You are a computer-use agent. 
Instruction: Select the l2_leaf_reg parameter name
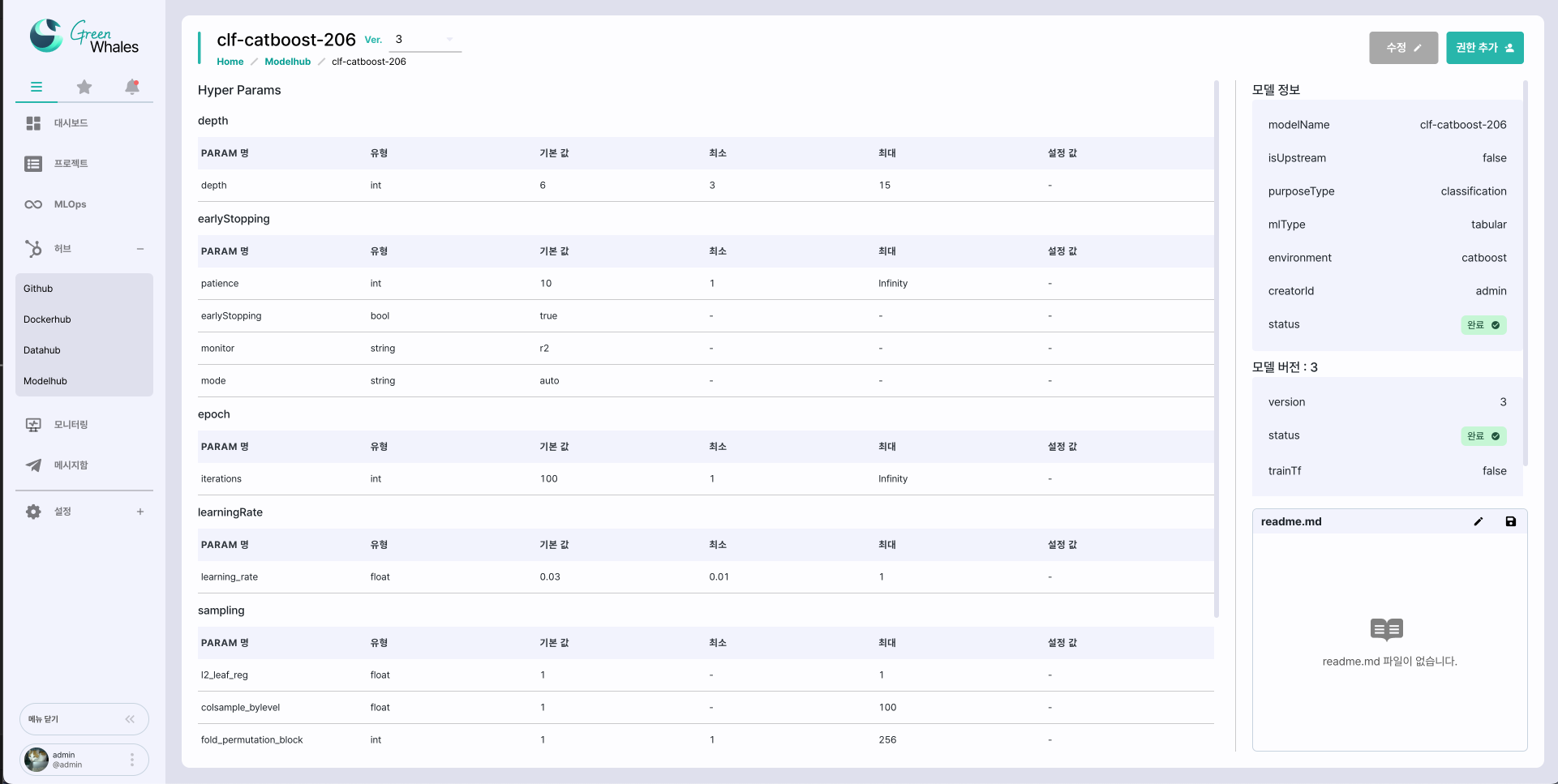225,675
